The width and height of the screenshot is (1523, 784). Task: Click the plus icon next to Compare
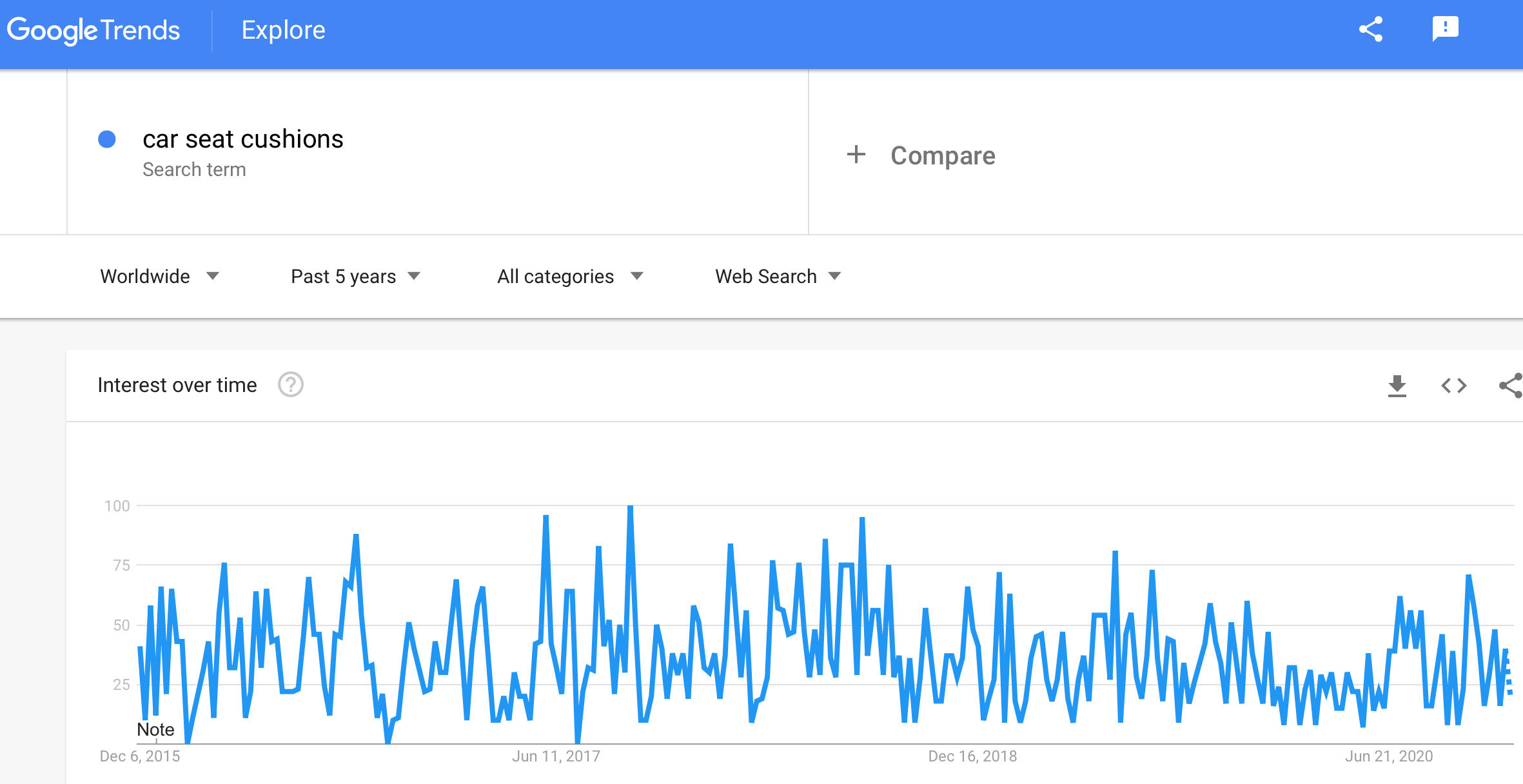[x=856, y=155]
